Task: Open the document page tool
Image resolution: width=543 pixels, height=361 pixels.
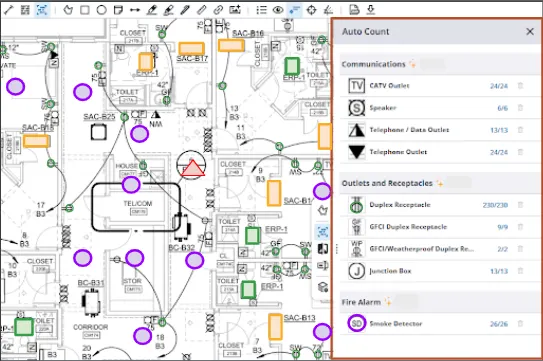Action: (354, 10)
